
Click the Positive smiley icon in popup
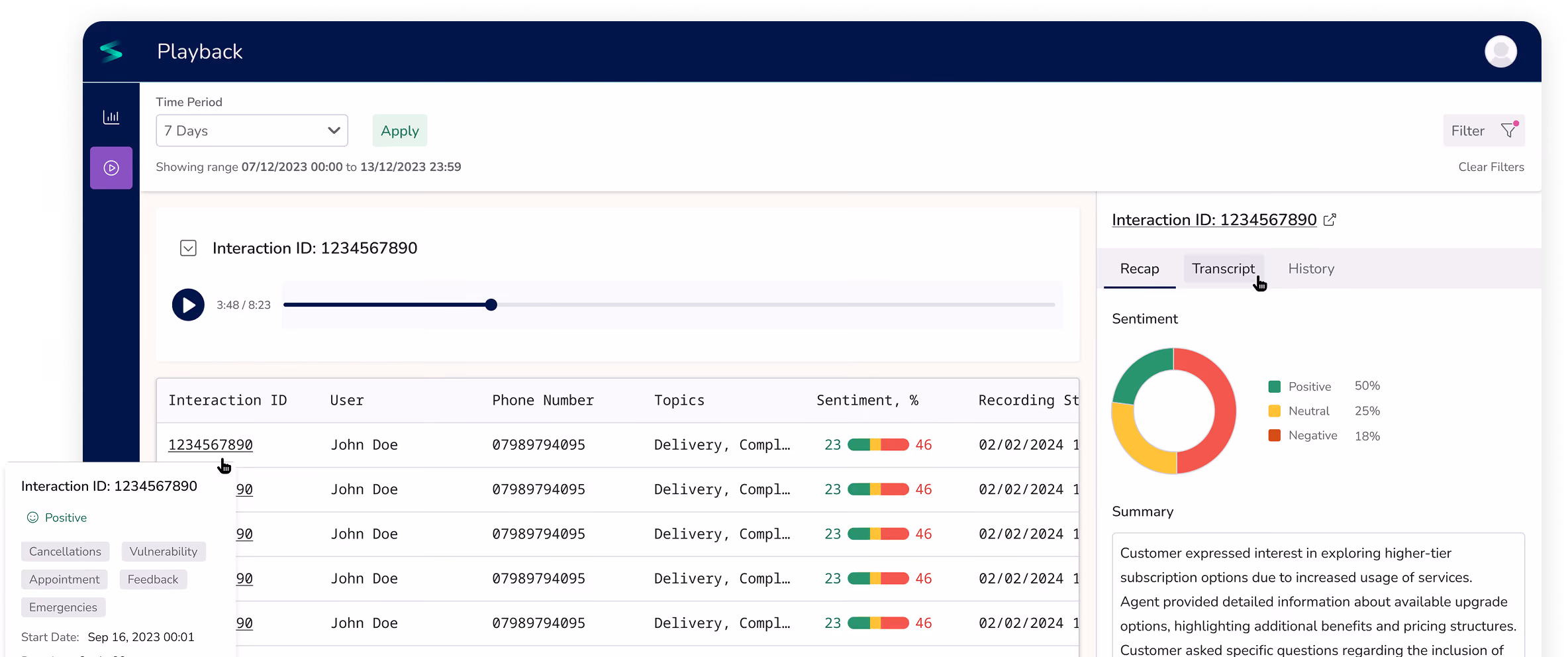[x=32, y=517]
